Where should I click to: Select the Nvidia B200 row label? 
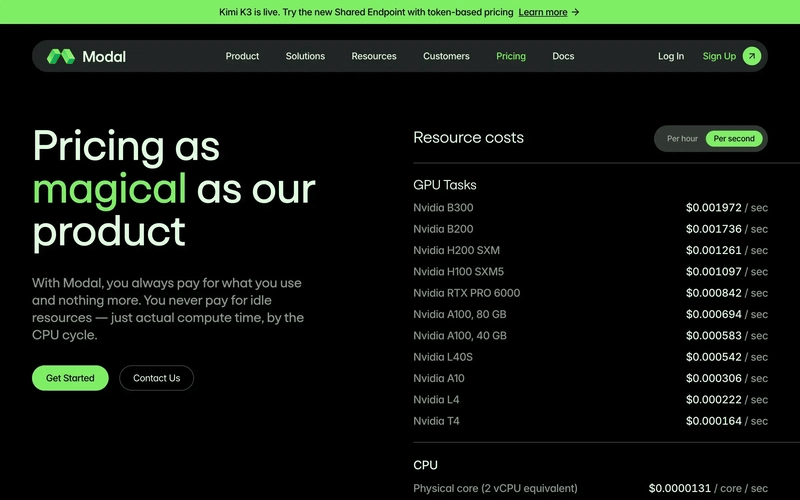[x=443, y=229]
